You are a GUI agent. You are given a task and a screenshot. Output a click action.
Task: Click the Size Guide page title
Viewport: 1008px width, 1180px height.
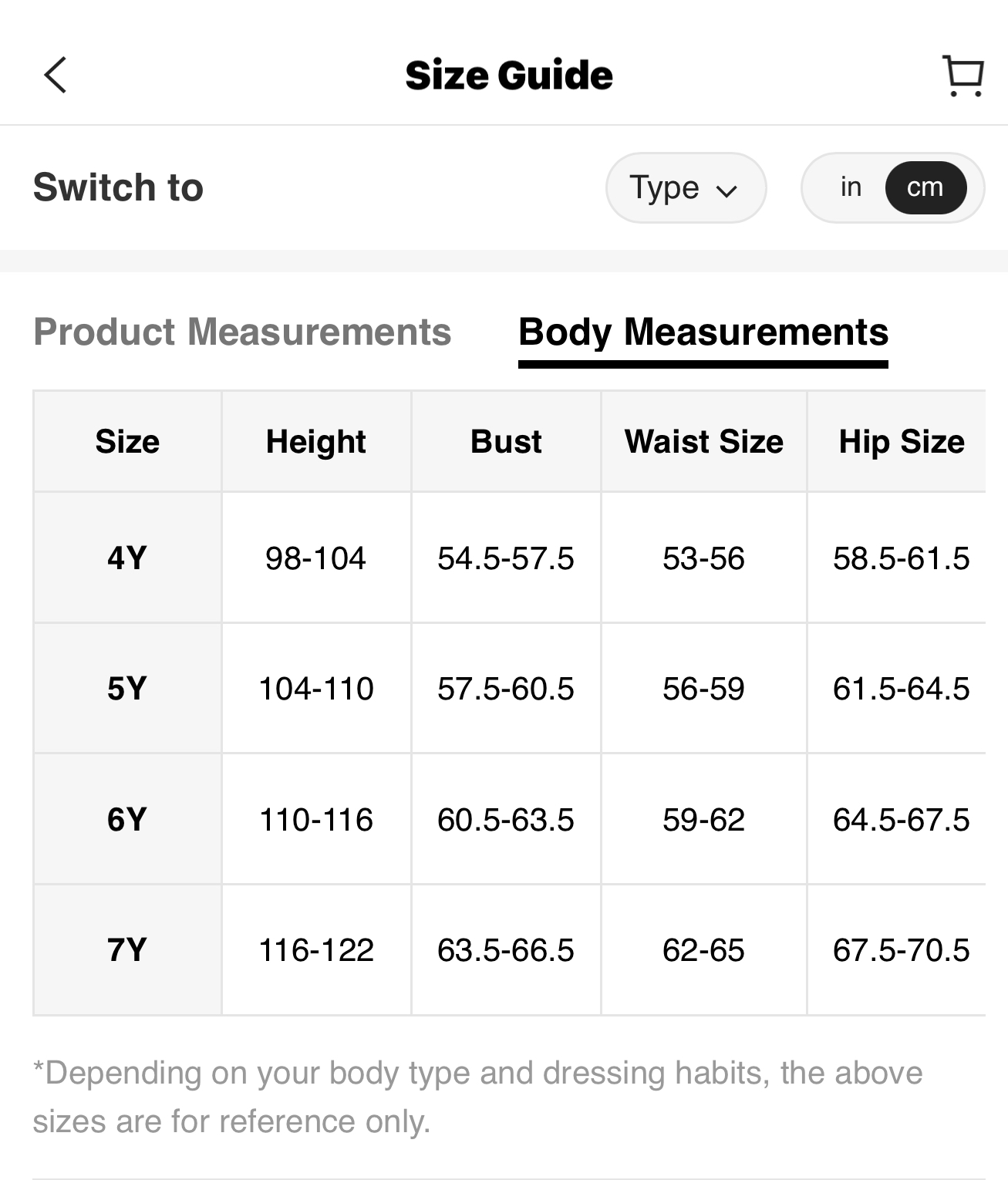tap(509, 76)
